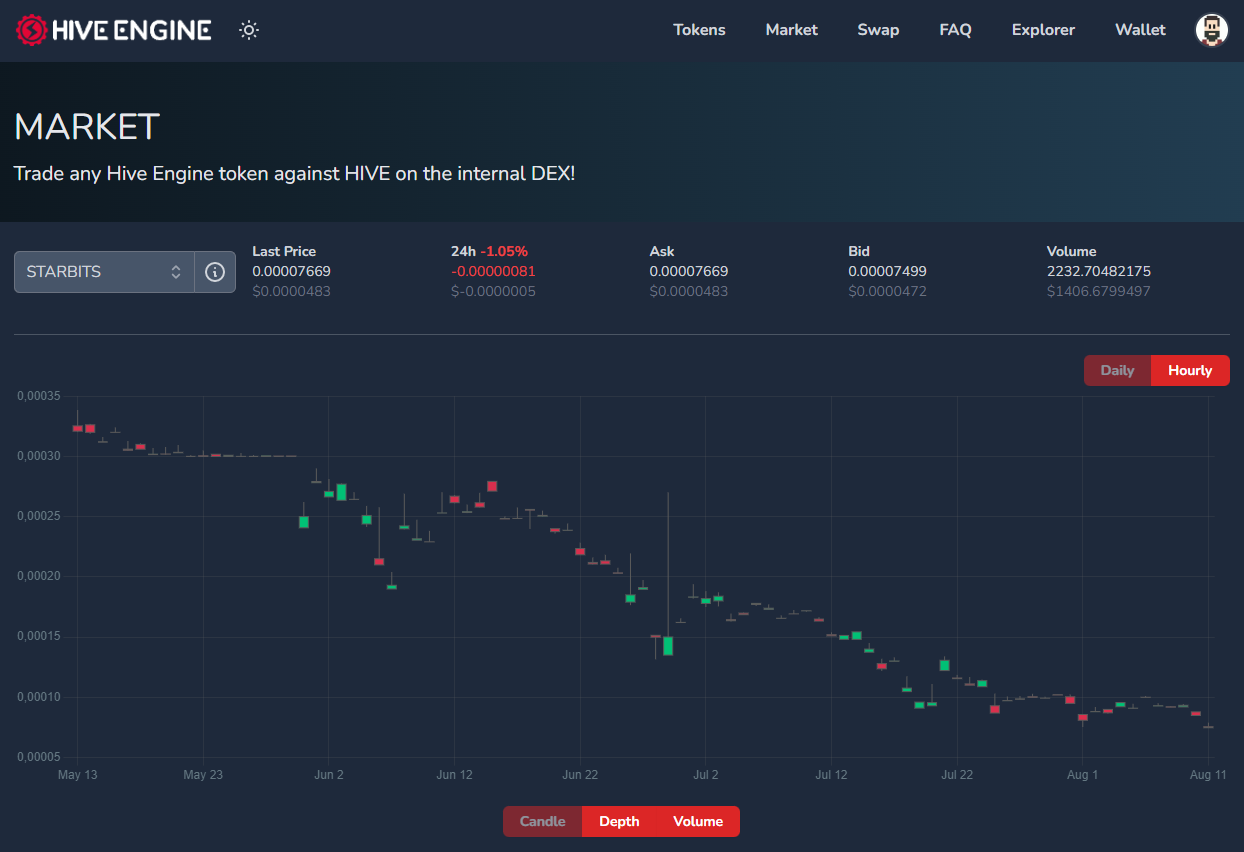The width and height of the screenshot is (1244, 852).
Task: Go to the Swap page
Action: pyautogui.click(x=878, y=30)
